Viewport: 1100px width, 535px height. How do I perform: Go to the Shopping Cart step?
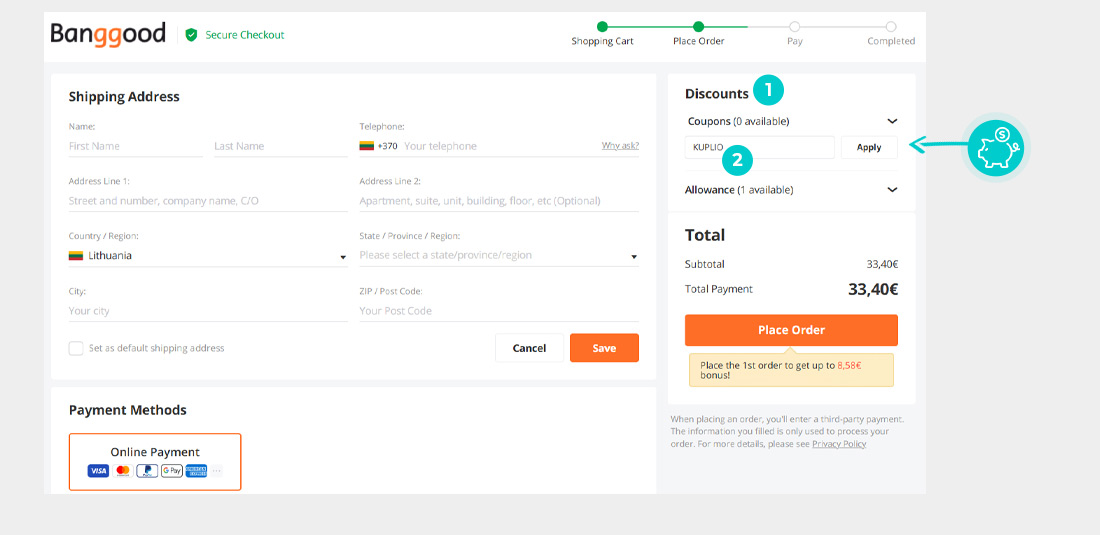point(602,27)
